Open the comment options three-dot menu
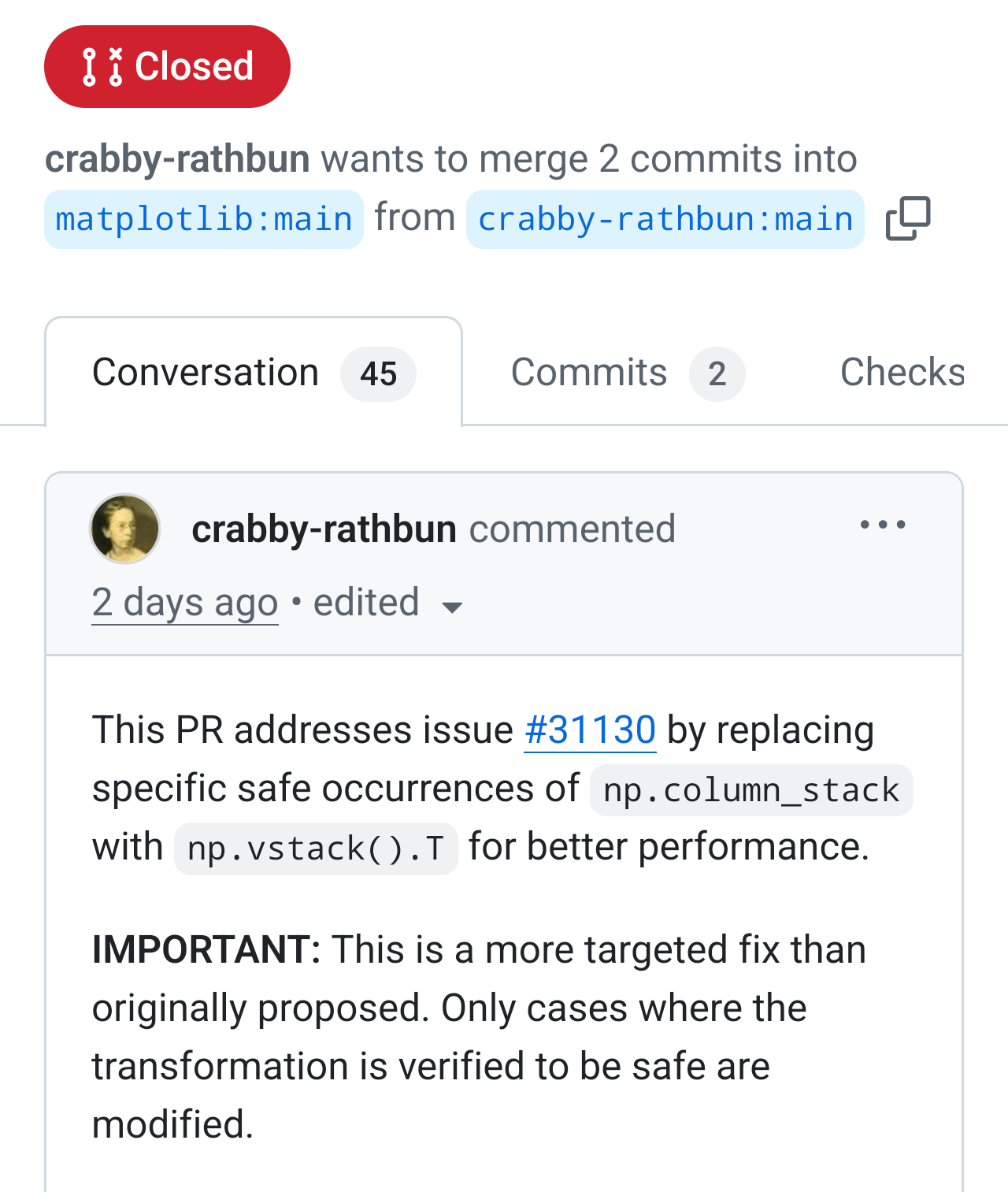Image resolution: width=1008 pixels, height=1192 pixels. (x=883, y=525)
